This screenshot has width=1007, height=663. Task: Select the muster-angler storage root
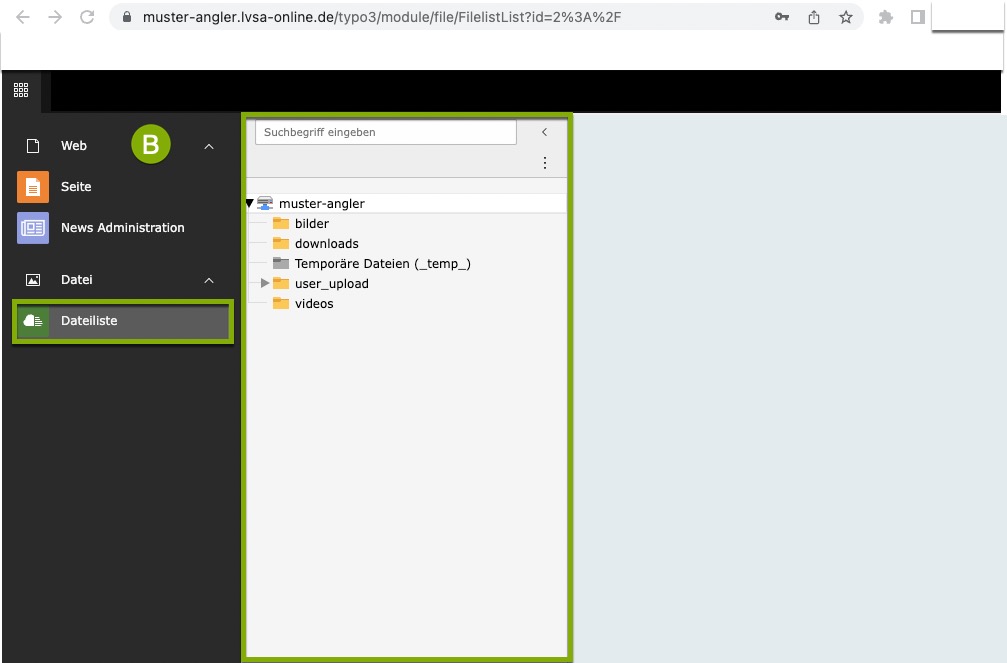(x=322, y=204)
